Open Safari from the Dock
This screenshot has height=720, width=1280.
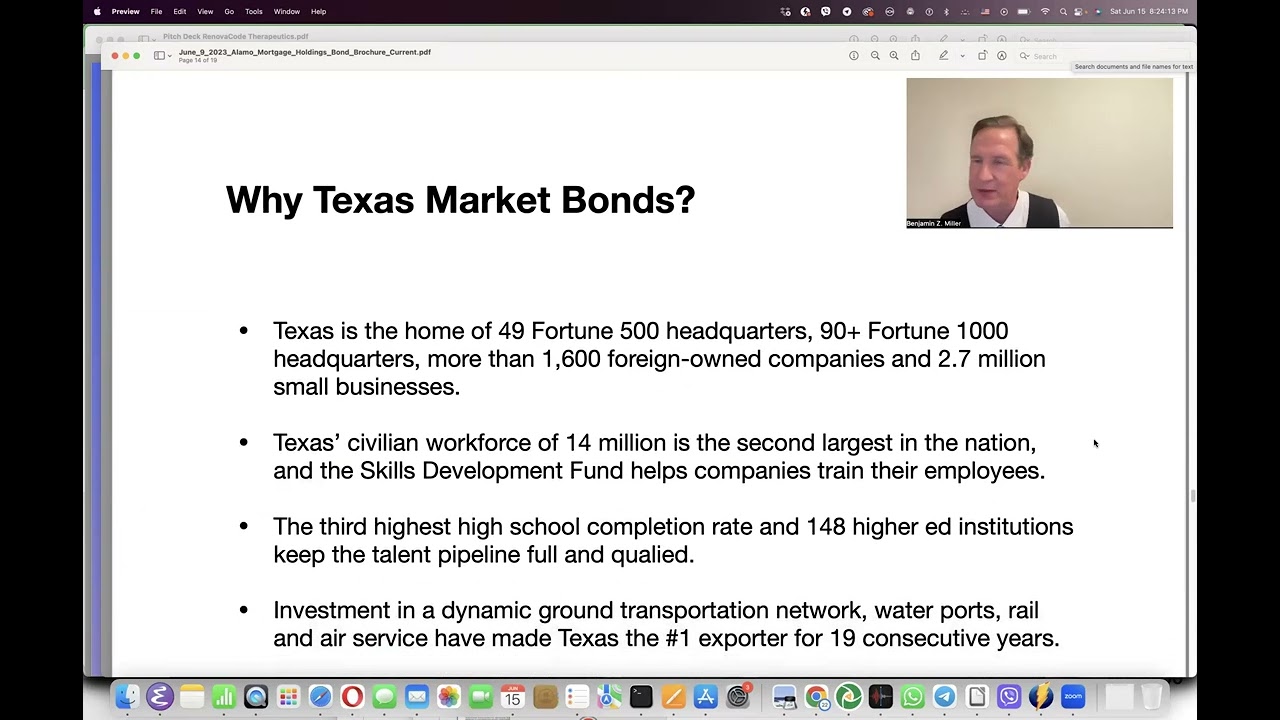tap(320, 697)
